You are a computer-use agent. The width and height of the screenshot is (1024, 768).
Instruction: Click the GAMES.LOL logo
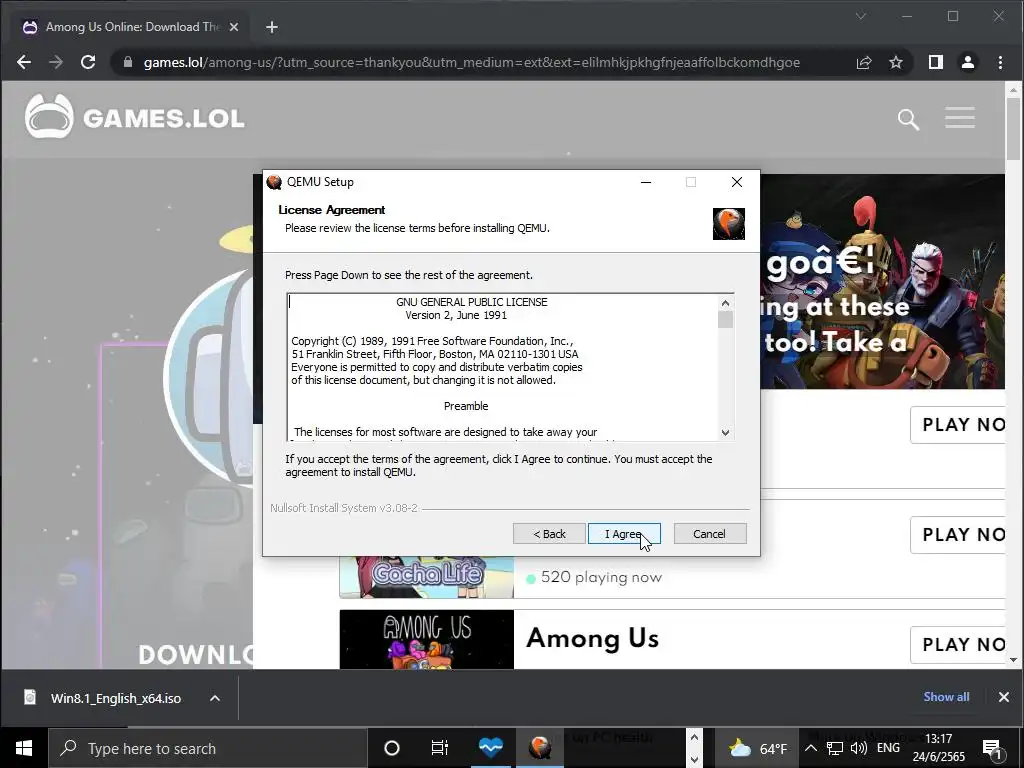pos(135,118)
